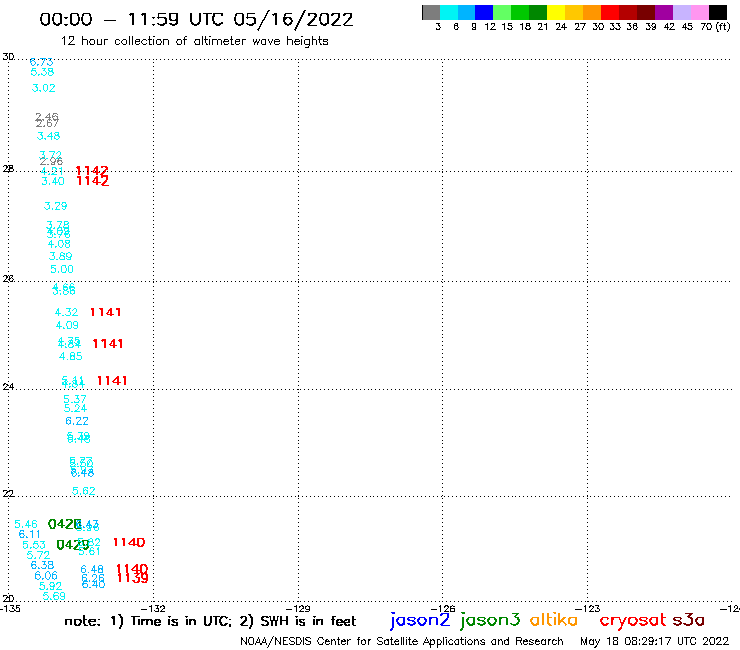Click the red 'cryosat' satellite label
This screenshot has height=650, width=740.
pyautogui.click(x=633, y=620)
